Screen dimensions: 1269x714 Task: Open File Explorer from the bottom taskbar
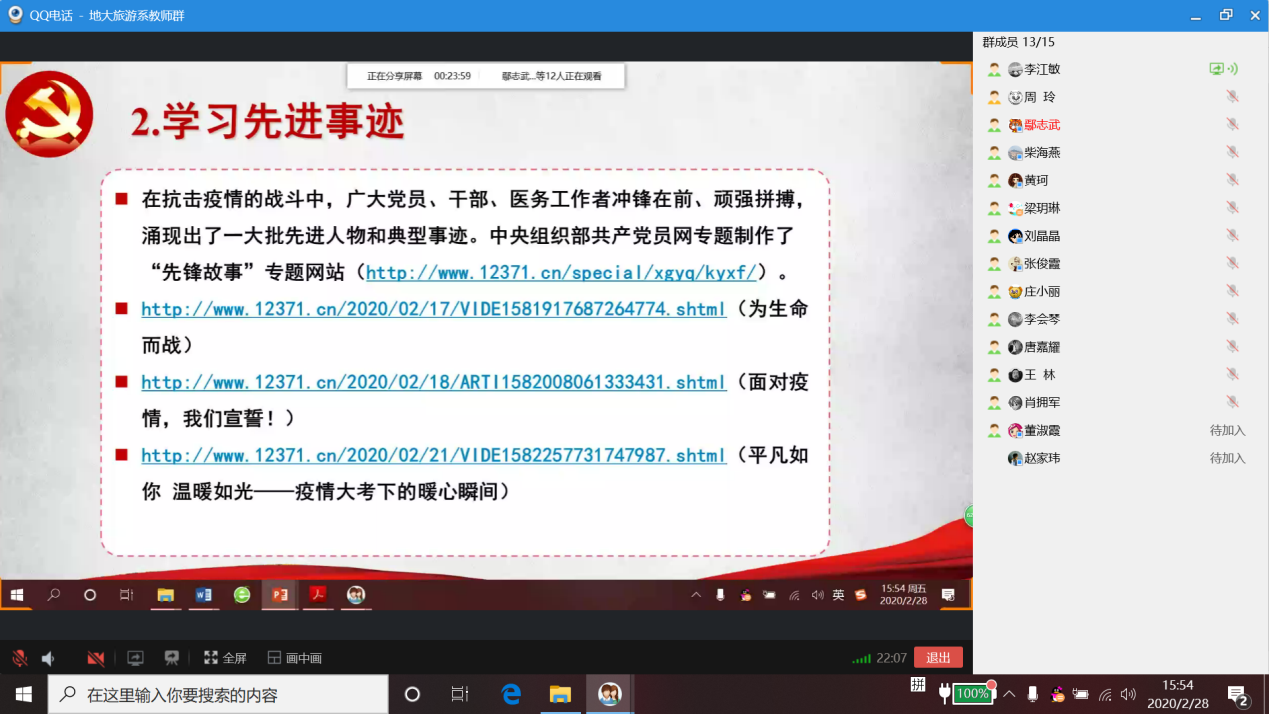coord(560,694)
